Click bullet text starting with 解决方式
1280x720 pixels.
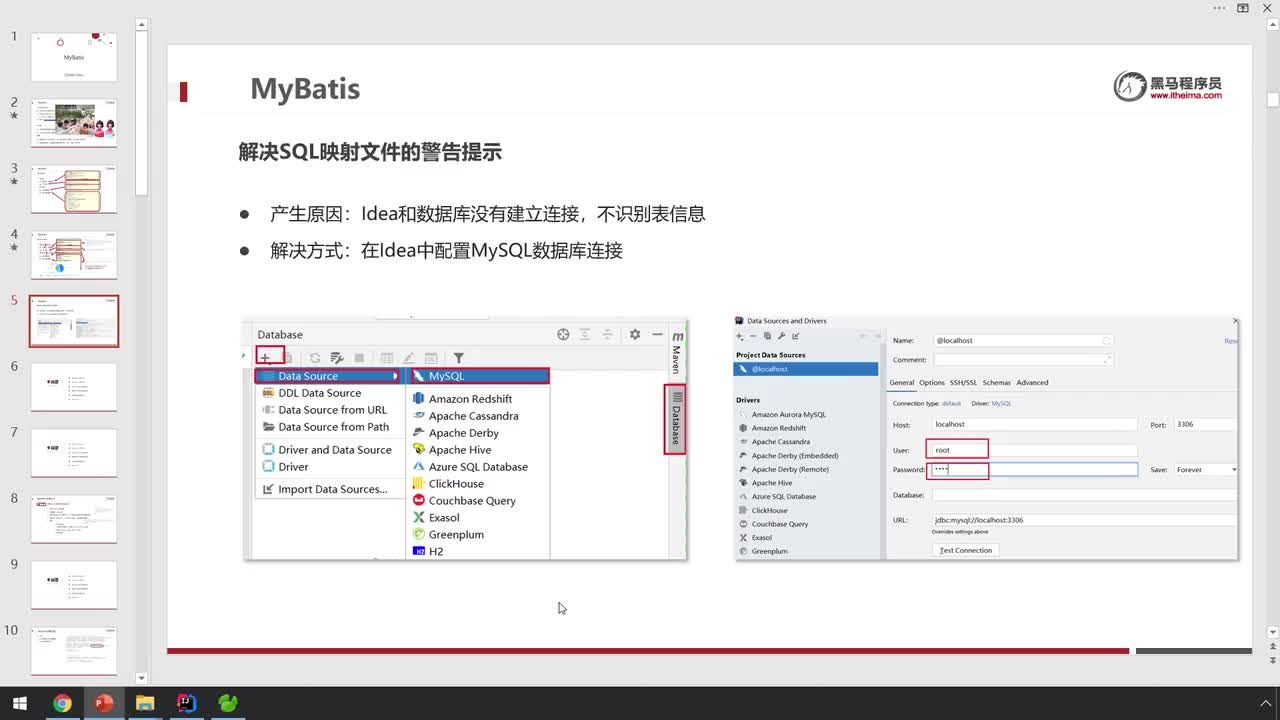[x=446, y=250]
